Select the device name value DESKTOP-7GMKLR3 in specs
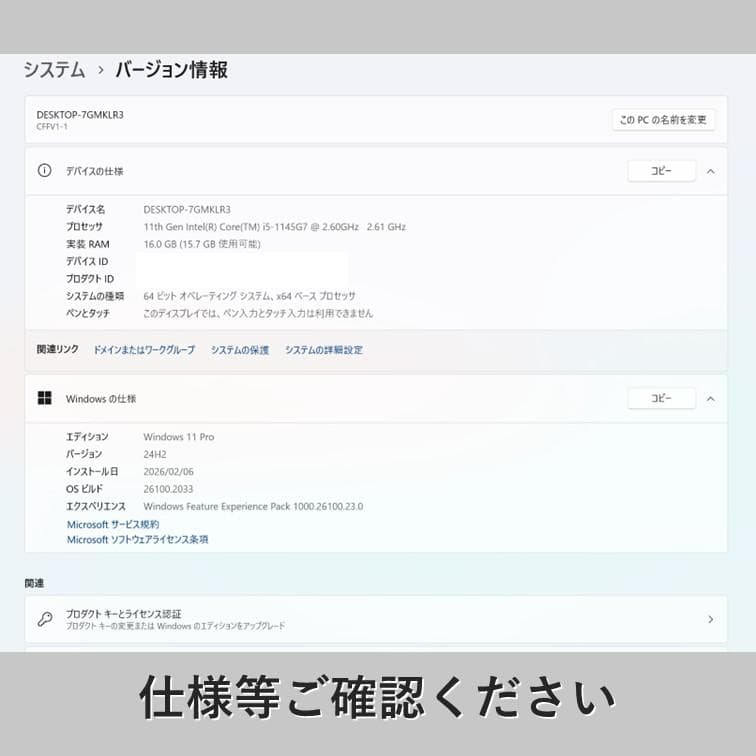The height and width of the screenshot is (756, 756). click(187, 210)
